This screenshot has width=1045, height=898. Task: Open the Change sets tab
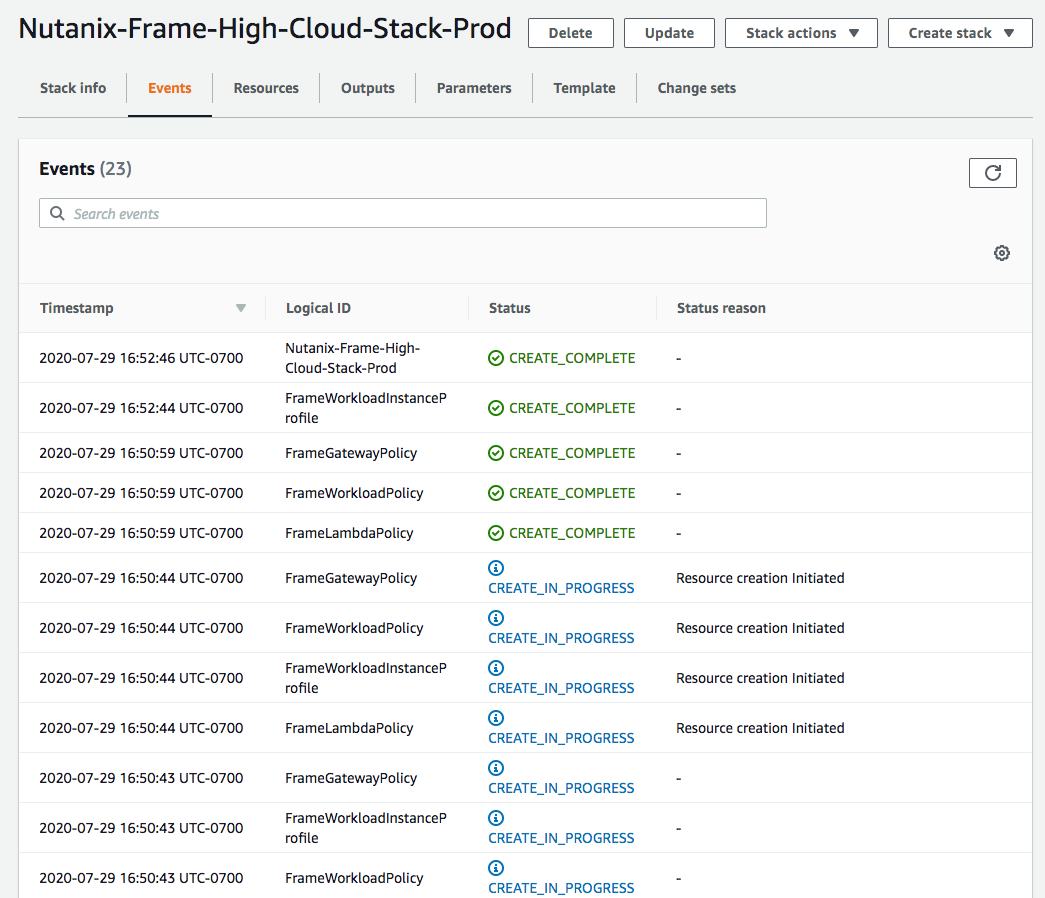696,88
